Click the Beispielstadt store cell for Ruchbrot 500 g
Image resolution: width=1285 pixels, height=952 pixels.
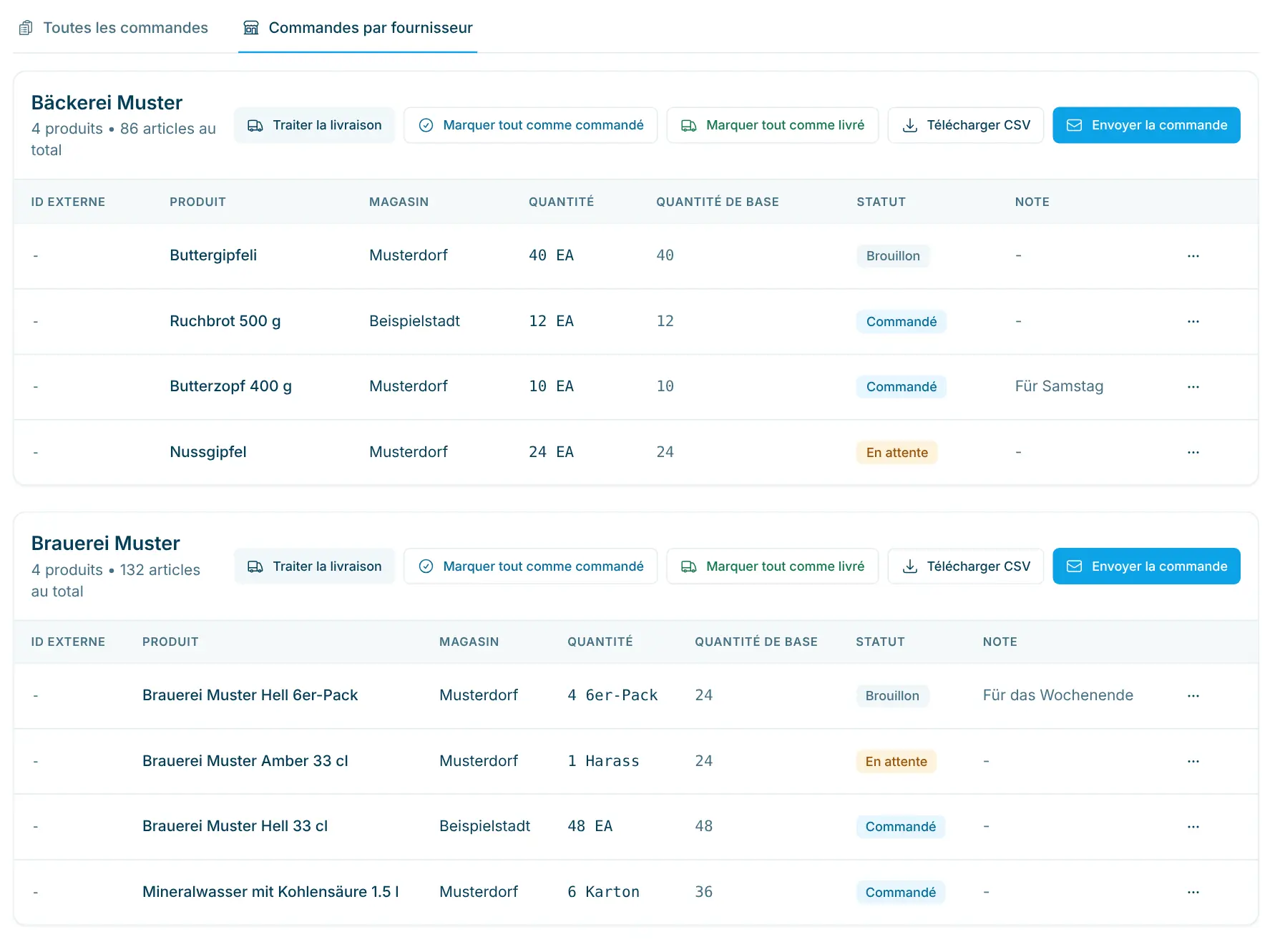(414, 321)
